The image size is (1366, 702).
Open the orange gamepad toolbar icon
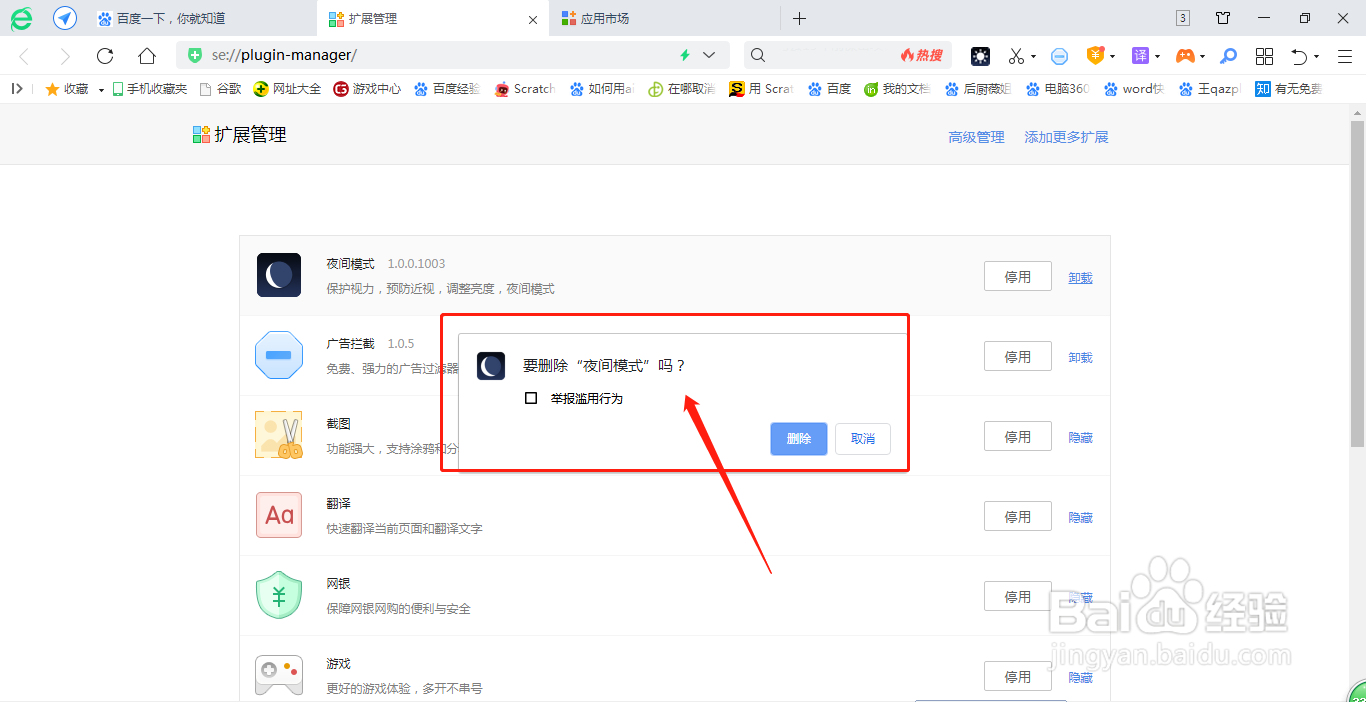(x=1185, y=56)
